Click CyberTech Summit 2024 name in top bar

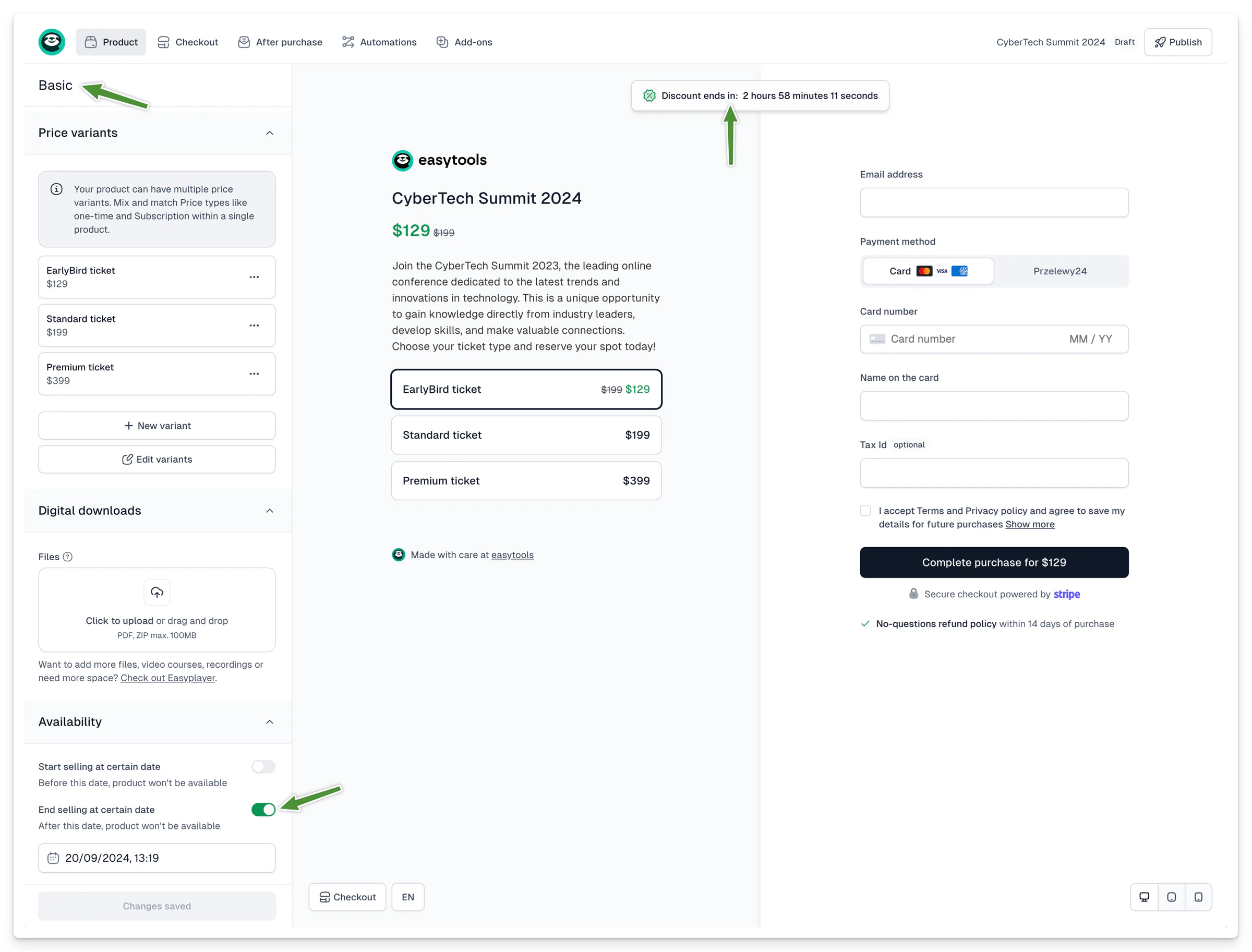pyautogui.click(x=1050, y=42)
